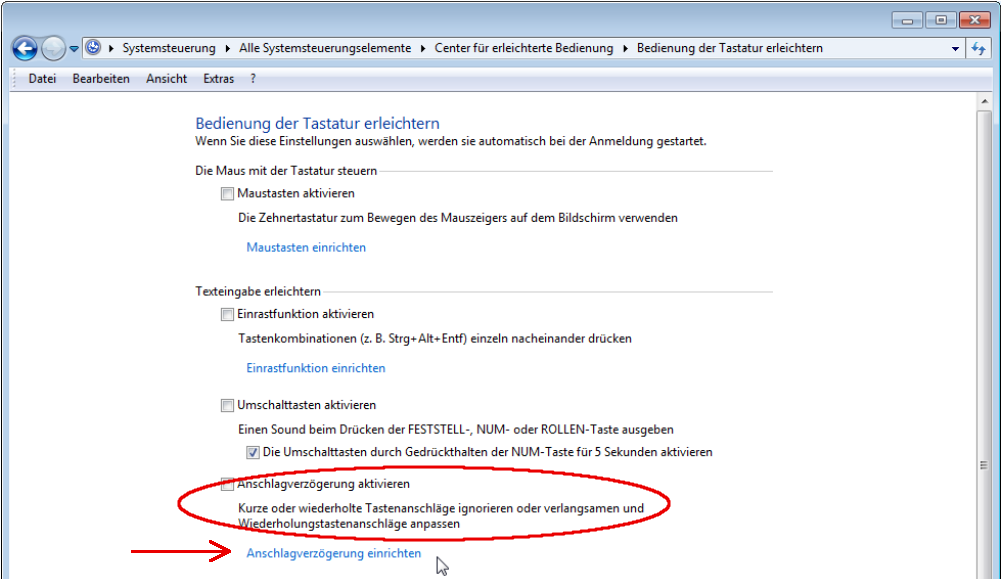Click text Einen Sound beim Drücken der FESTSTELL

[455, 430]
